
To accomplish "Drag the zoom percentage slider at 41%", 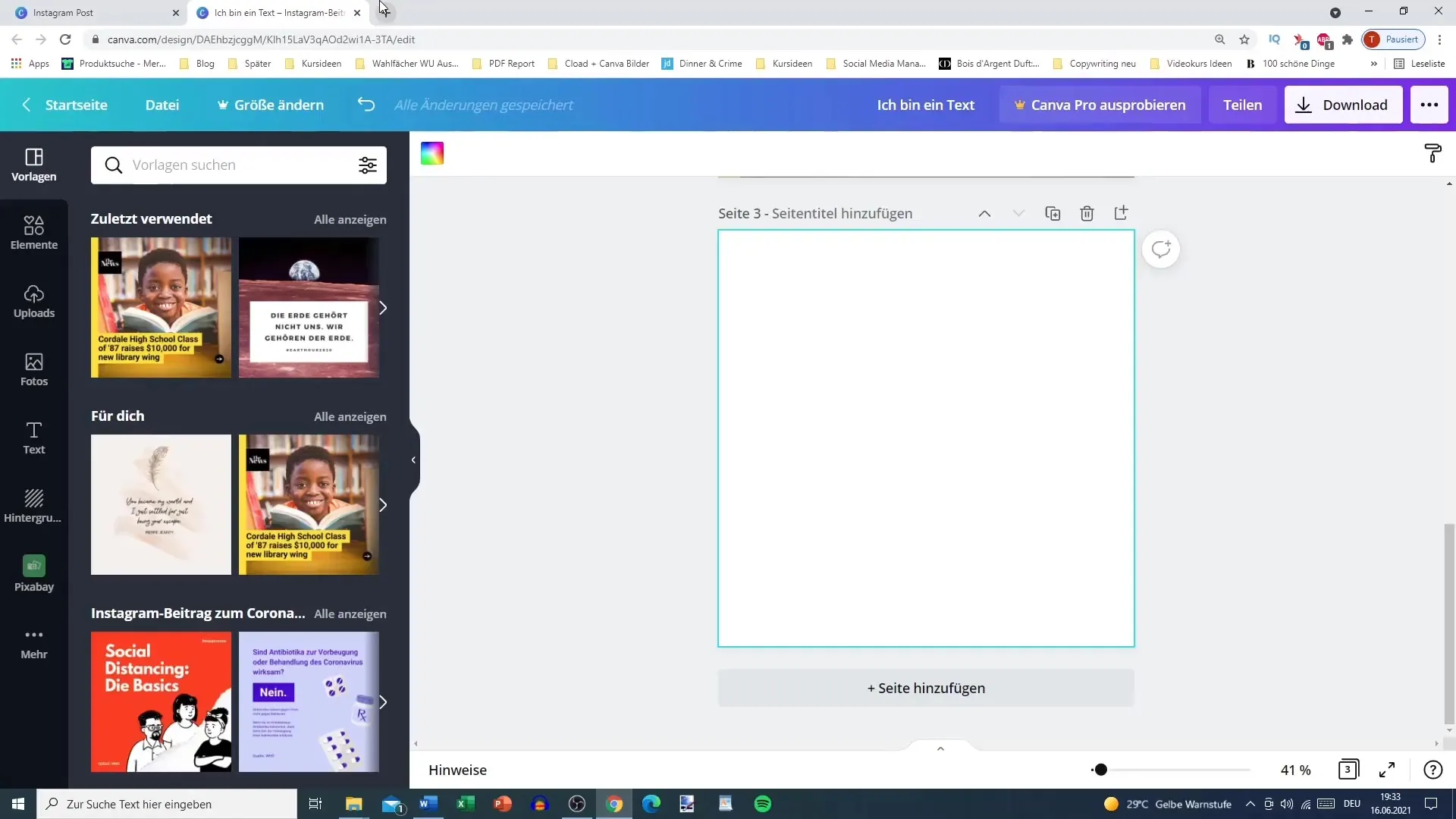I will pyautogui.click(x=1101, y=769).
